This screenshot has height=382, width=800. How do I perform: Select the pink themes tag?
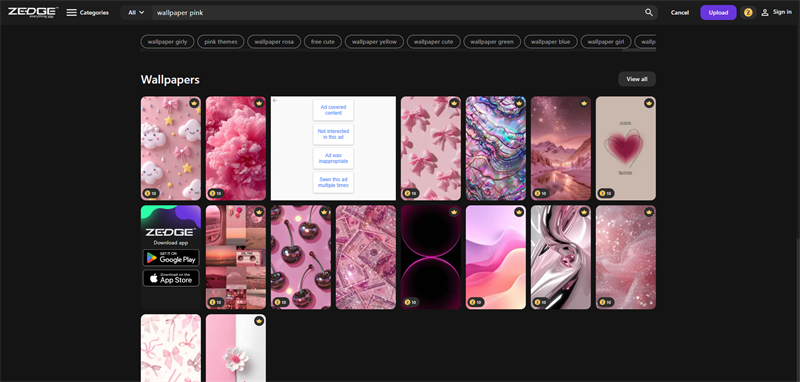pos(221,42)
